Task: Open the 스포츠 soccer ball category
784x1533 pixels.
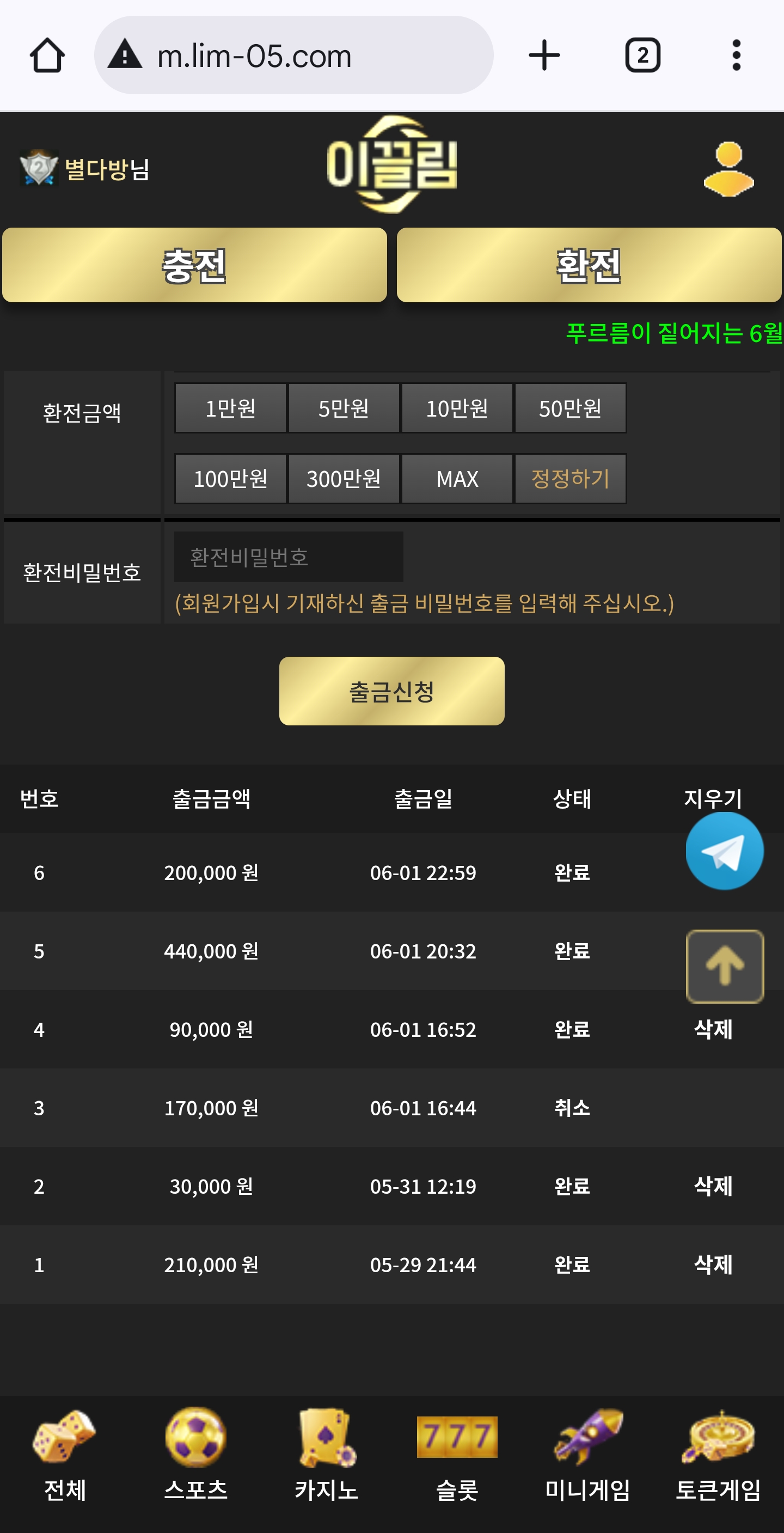Action: click(x=195, y=1452)
